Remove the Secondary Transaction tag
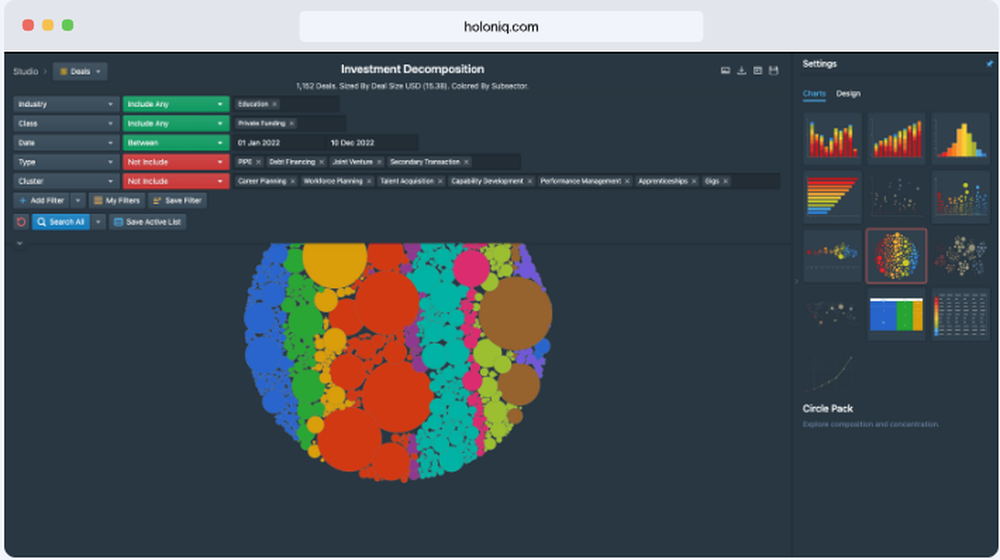The height and width of the screenshot is (560, 1000). [x=466, y=162]
